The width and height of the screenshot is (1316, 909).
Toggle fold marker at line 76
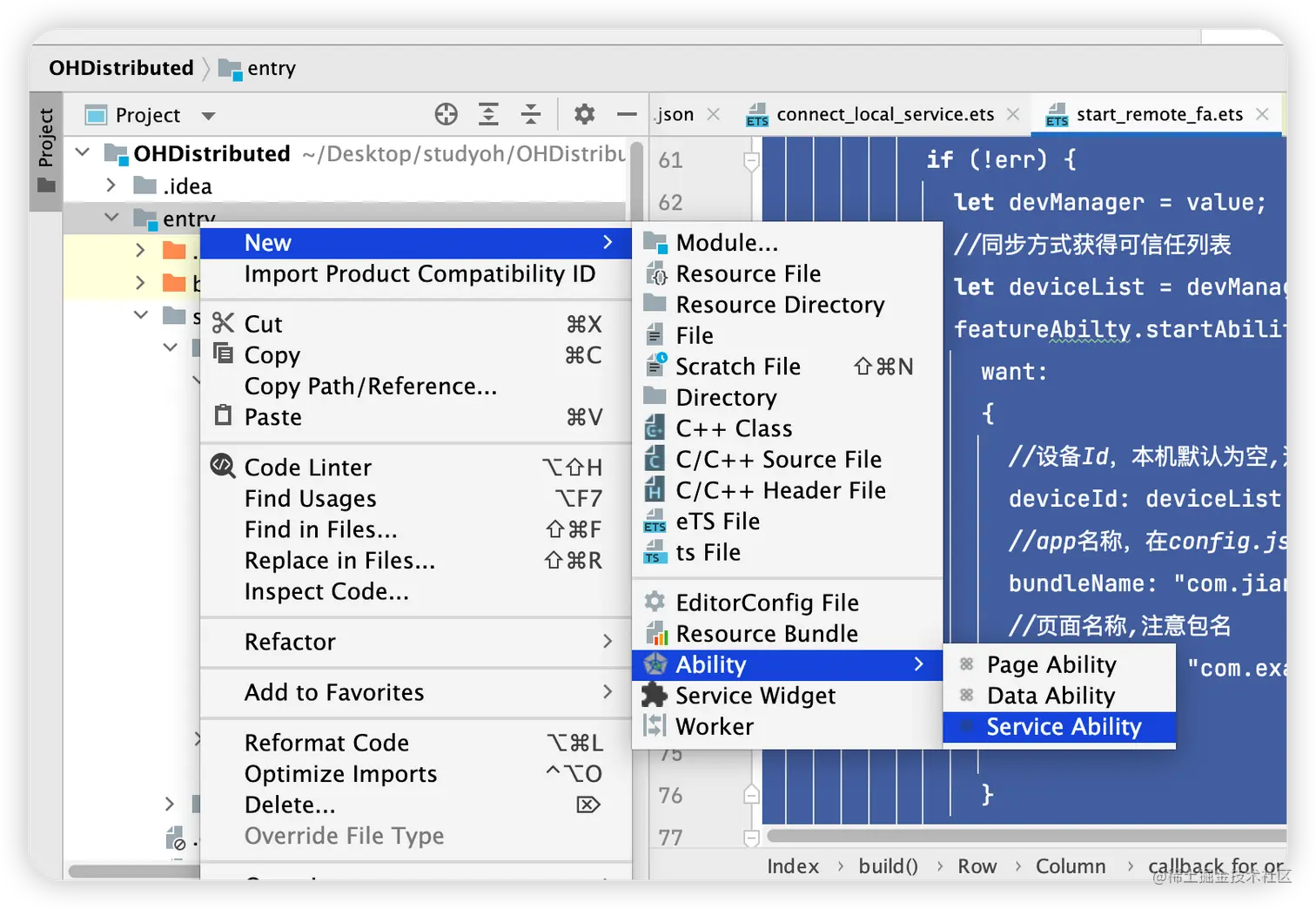coord(751,794)
